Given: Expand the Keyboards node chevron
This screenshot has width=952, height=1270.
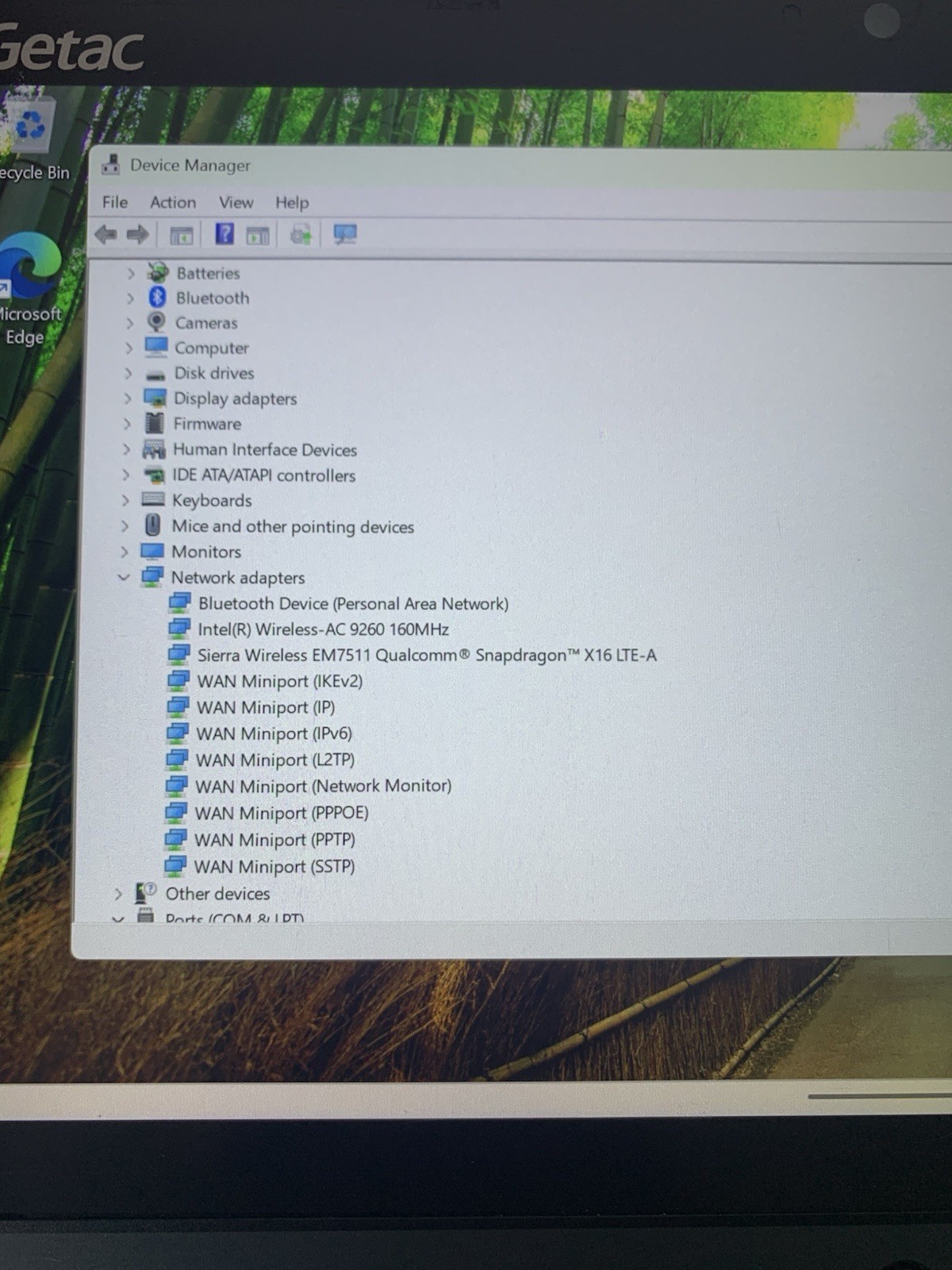Looking at the screenshot, I should 125,500.
